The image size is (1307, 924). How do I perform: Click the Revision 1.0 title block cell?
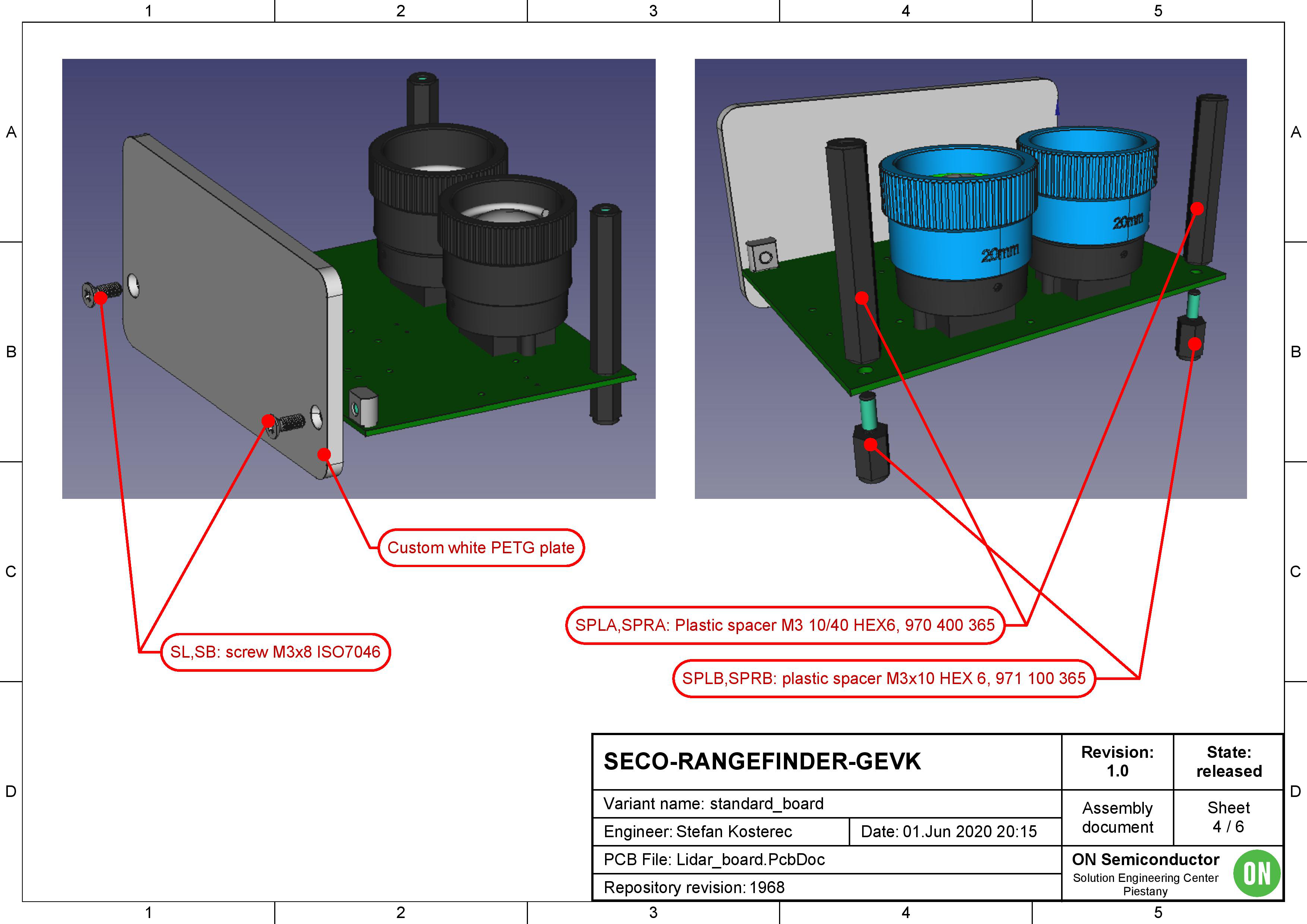[x=1117, y=762]
